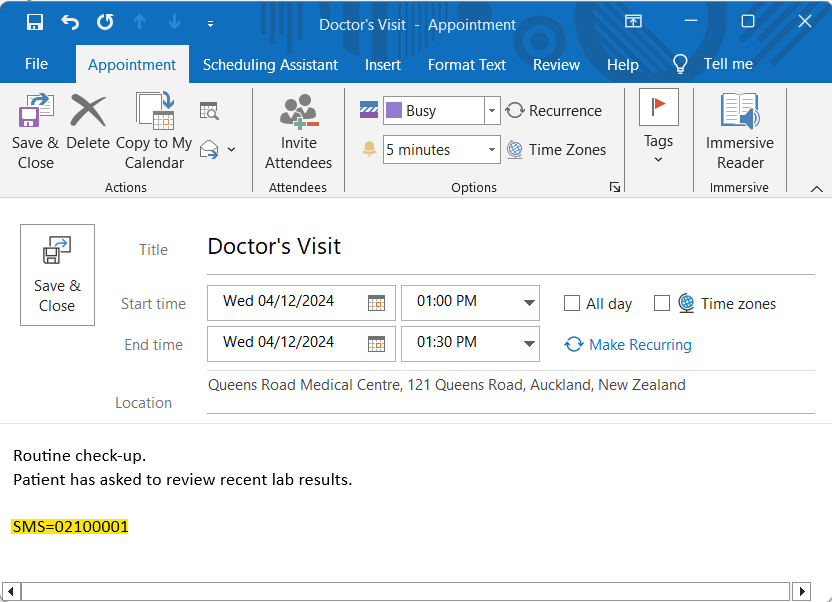Toggle the Busy status indicator
Screen dimensions: 832x602
pyautogui.click(x=369, y=110)
